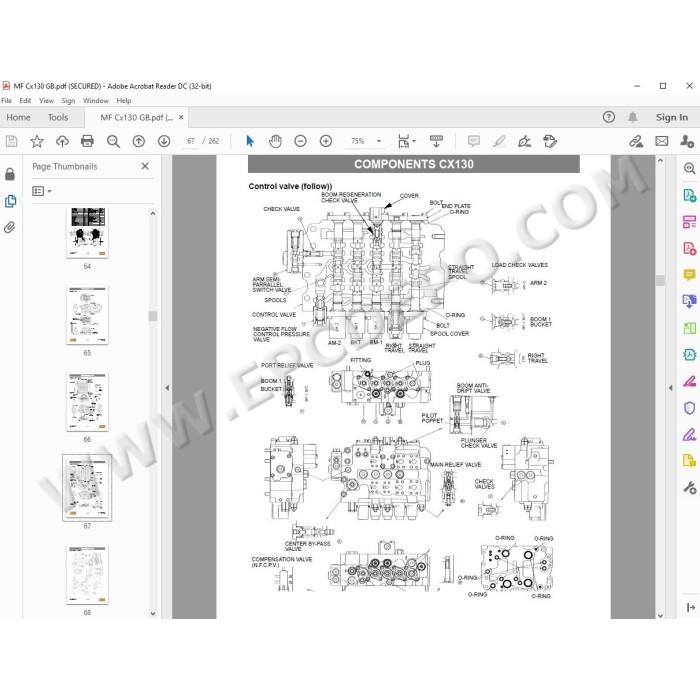Activate the hand pan tool
This screenshot has height=700, width=700.
[x=275, y=142]
